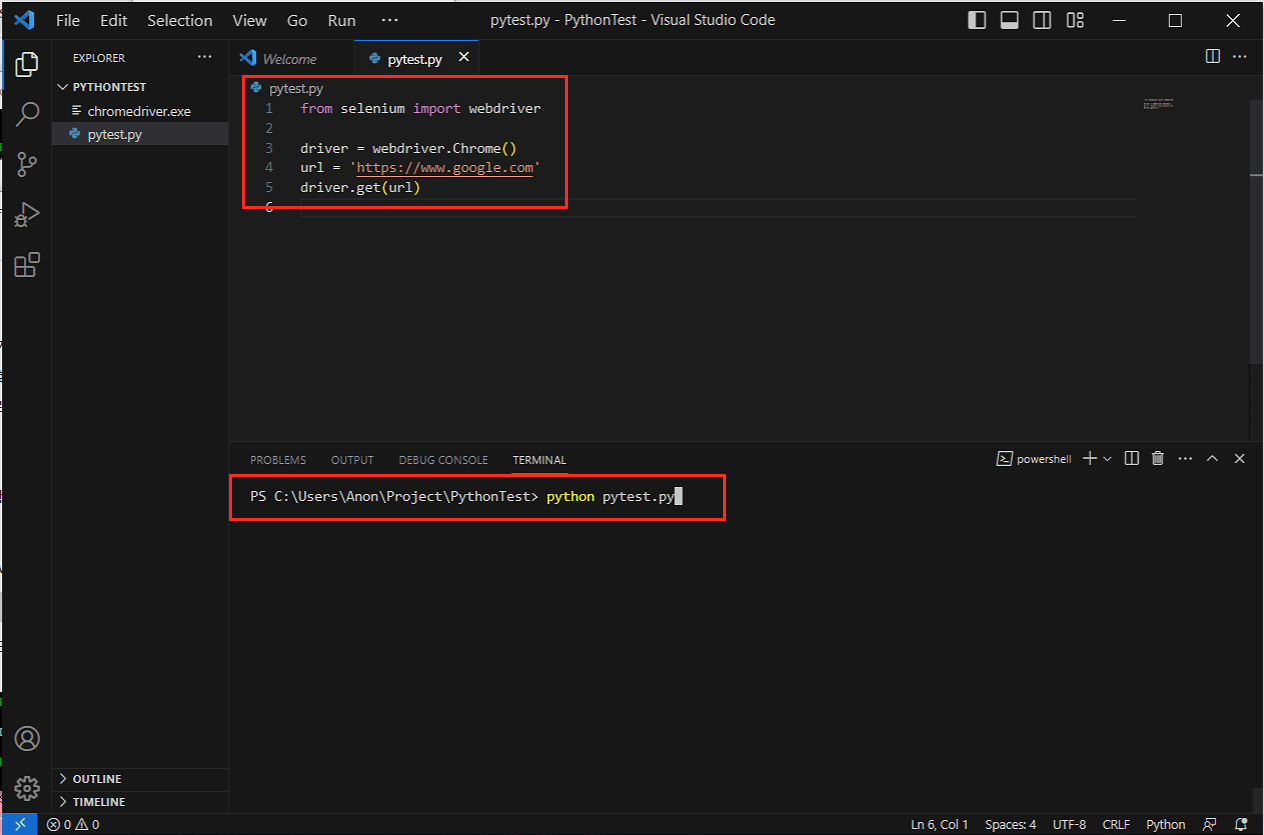Open the new terminal launch profile dropdown
Screen dimensions: 1264x835
[x=1107, y=459]
